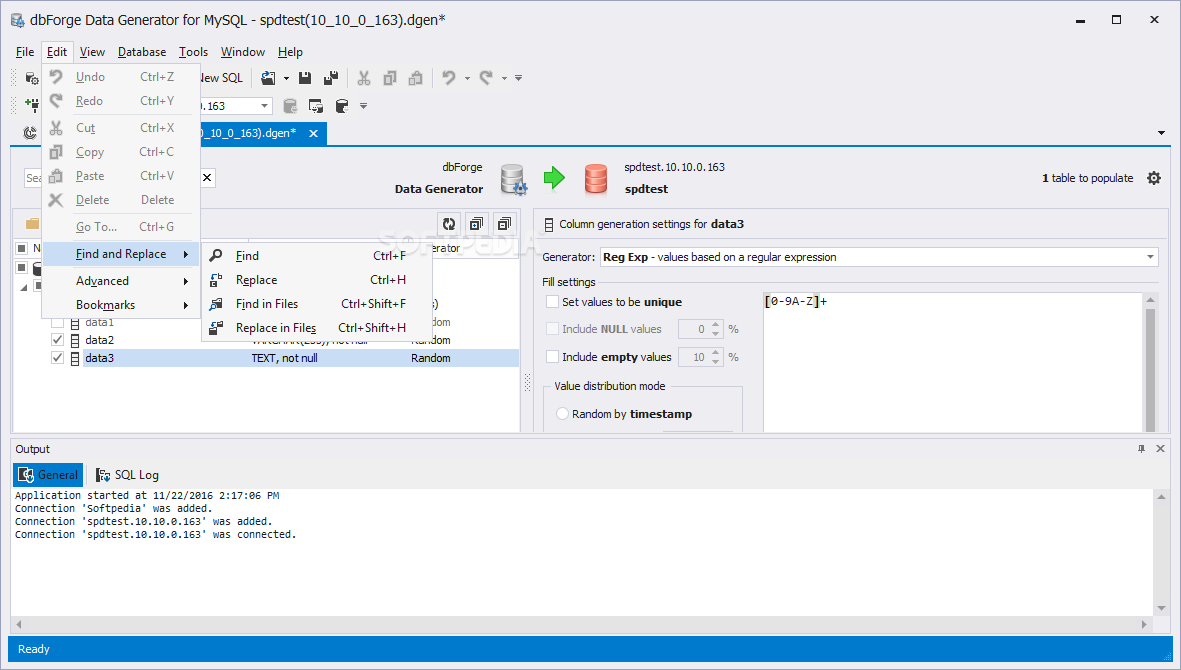Screen dimensions: 1181x670
Task: Click the Open file toolbar icon
Action: pyautogui.click(x=268, y=78)
